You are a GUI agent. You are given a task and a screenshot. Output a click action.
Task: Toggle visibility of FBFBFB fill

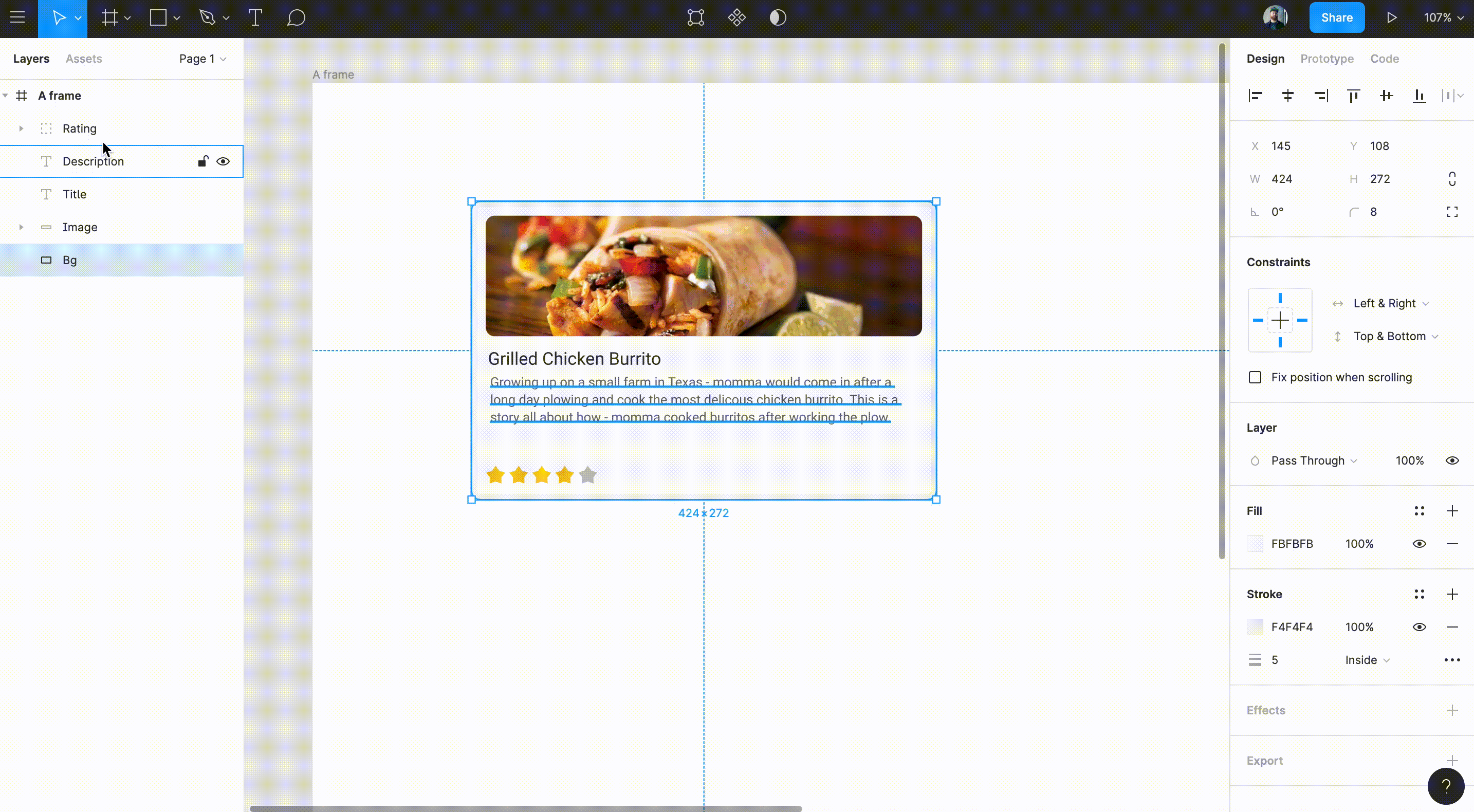pos(1419,544)
